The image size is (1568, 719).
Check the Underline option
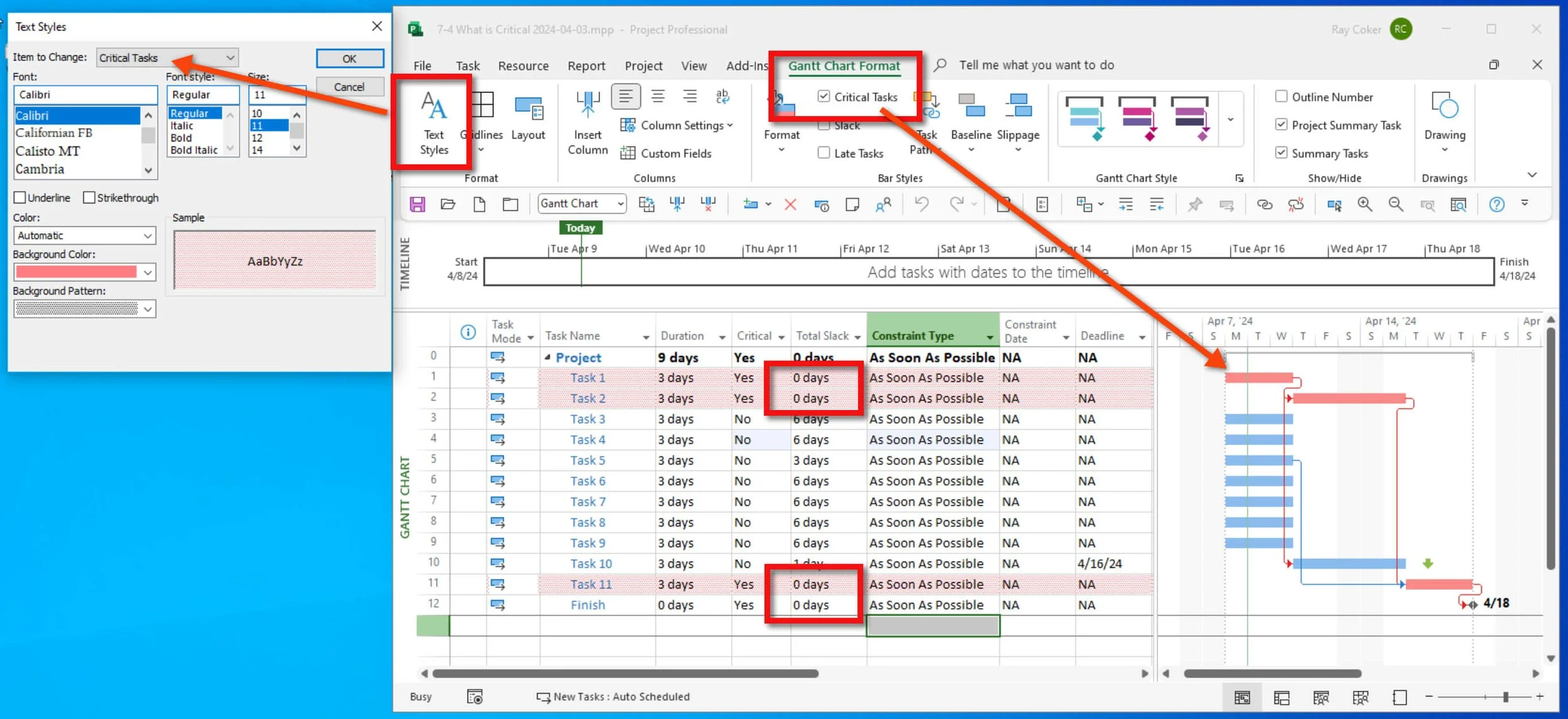coord(20,198)
